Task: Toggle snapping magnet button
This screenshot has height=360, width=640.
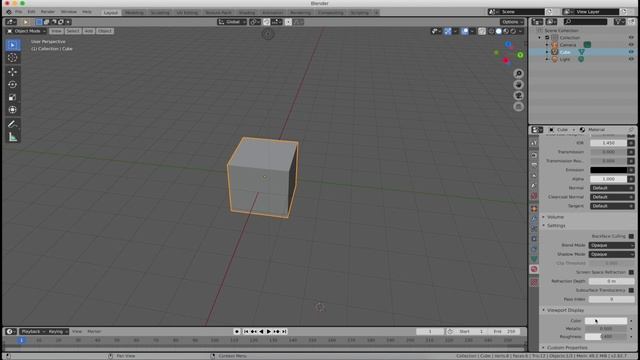Action: [x=267, y=22]
